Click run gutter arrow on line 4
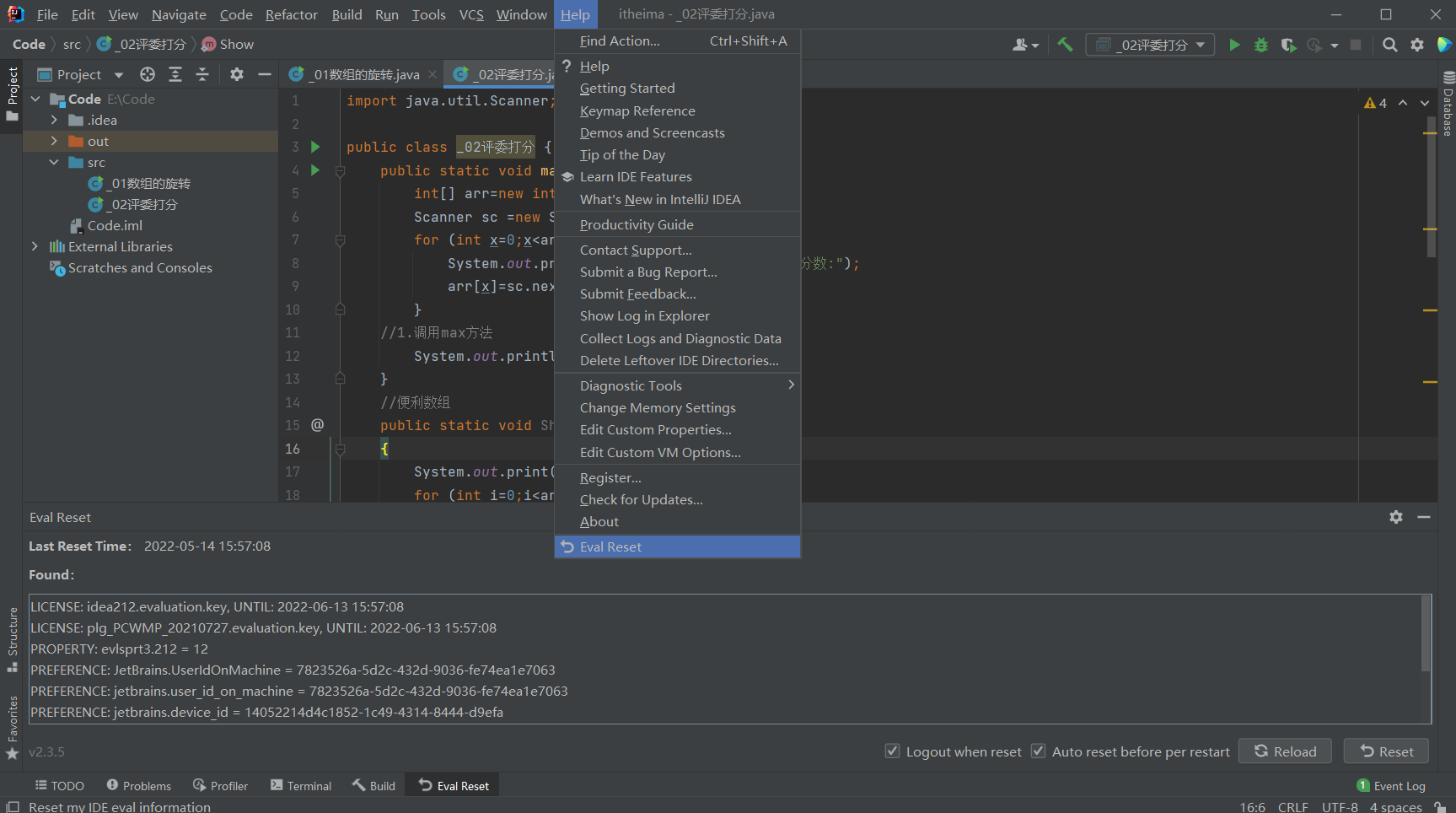This screenshot has height=813, width=1456. point(315,170)
